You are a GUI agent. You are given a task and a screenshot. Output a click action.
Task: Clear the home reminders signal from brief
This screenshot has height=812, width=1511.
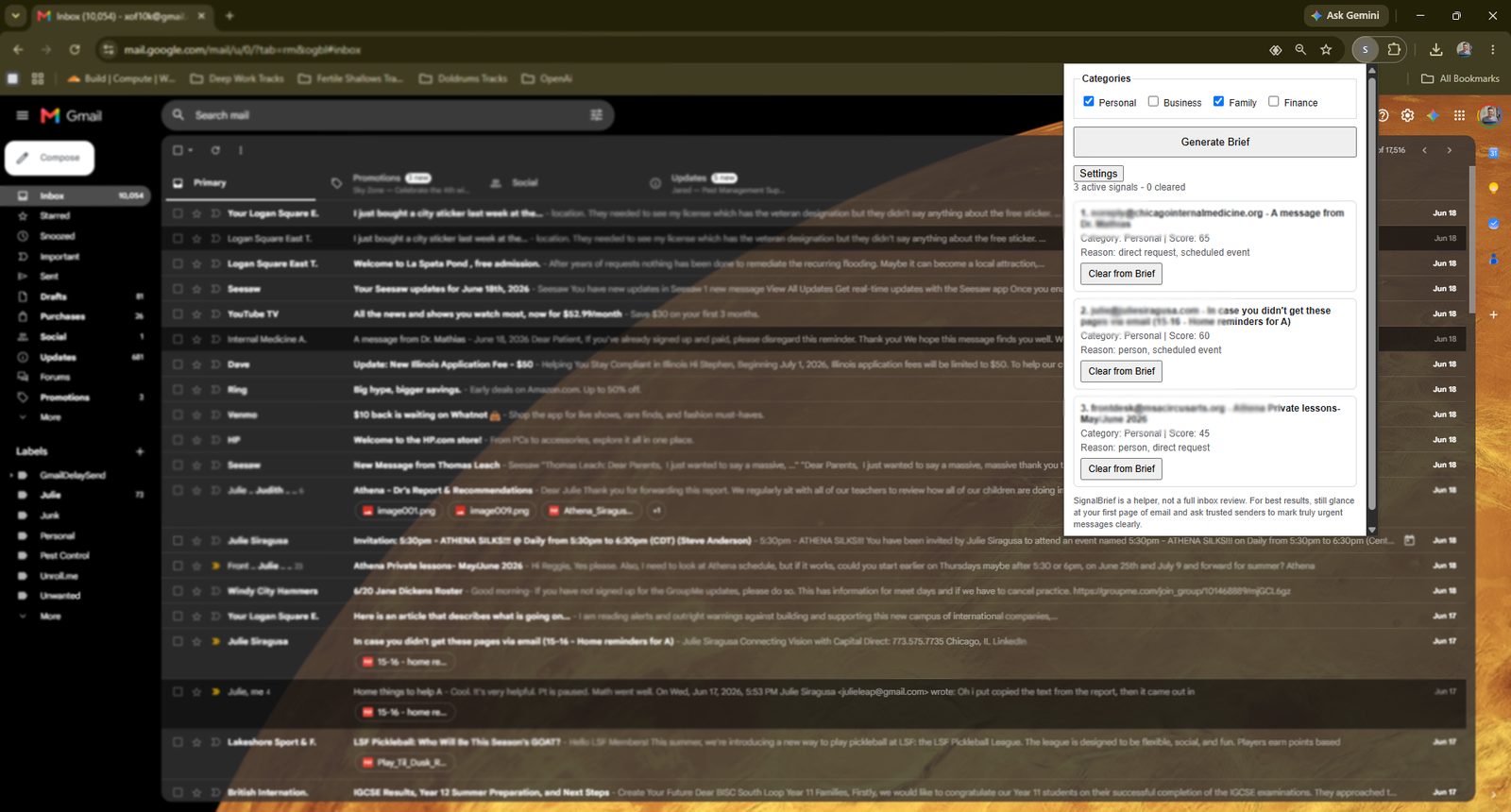tap(1121, 371)
